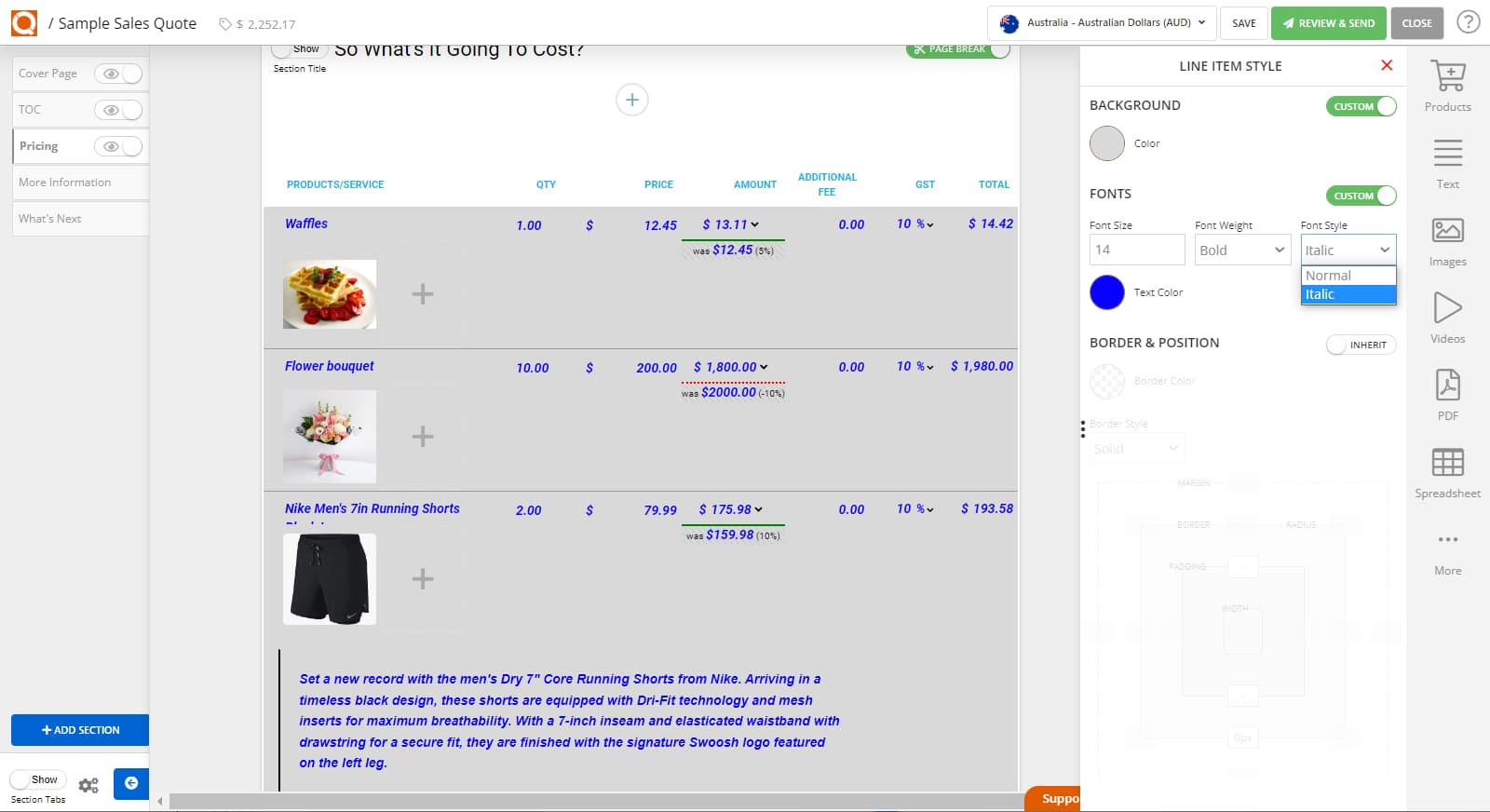Add image next to Flower bouquet thumbnail

click(423, 437)
